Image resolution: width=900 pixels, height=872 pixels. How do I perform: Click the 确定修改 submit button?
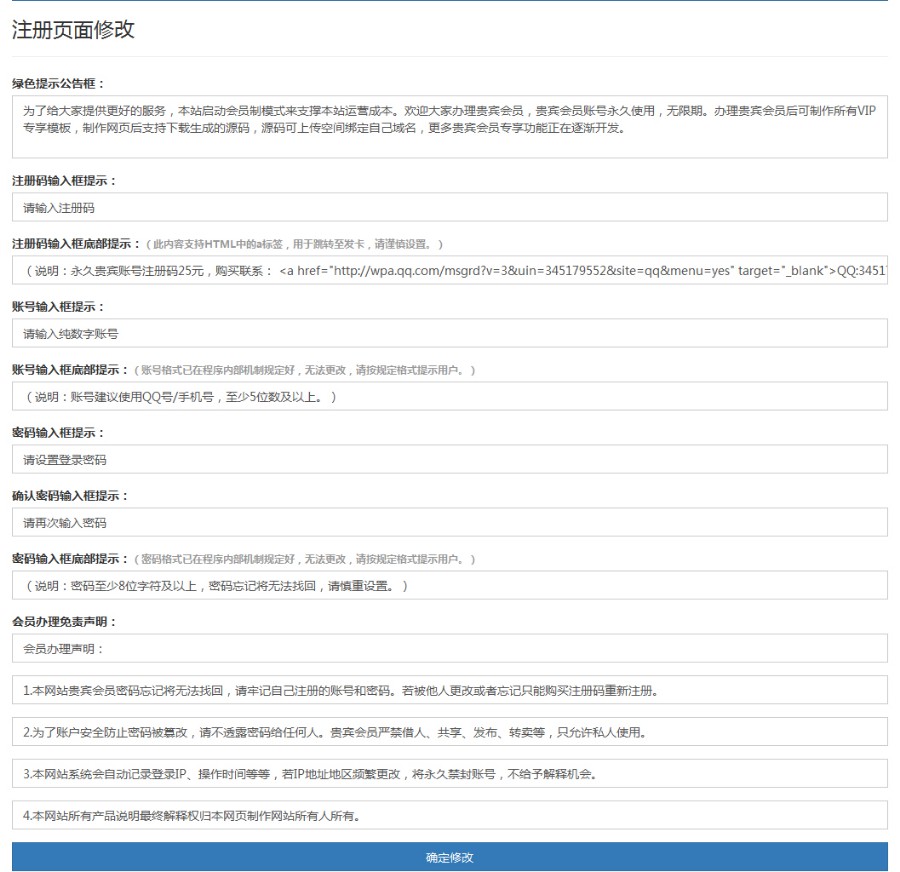[x=449, y=857]
